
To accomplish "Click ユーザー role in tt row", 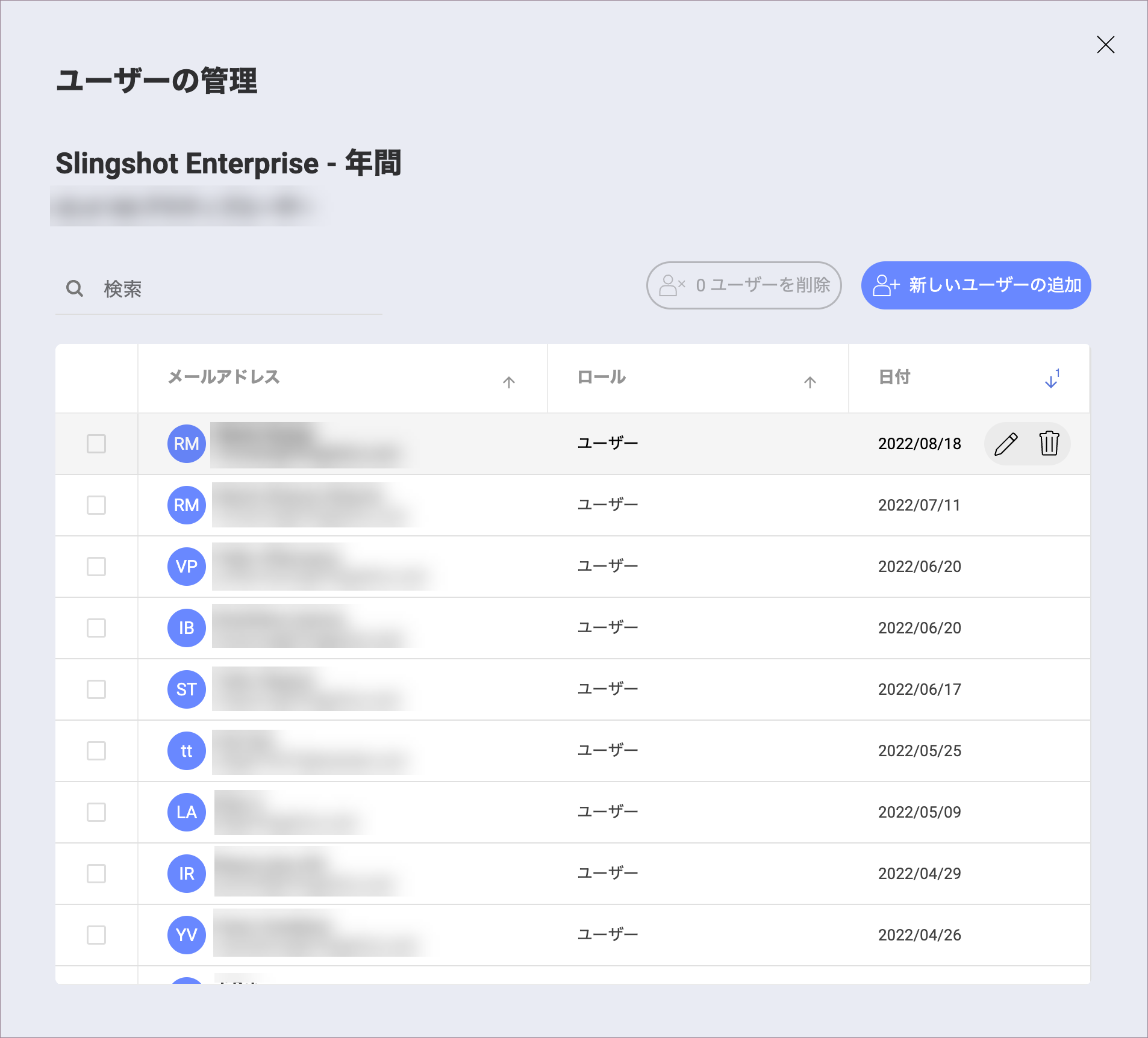I will point(608,751).
